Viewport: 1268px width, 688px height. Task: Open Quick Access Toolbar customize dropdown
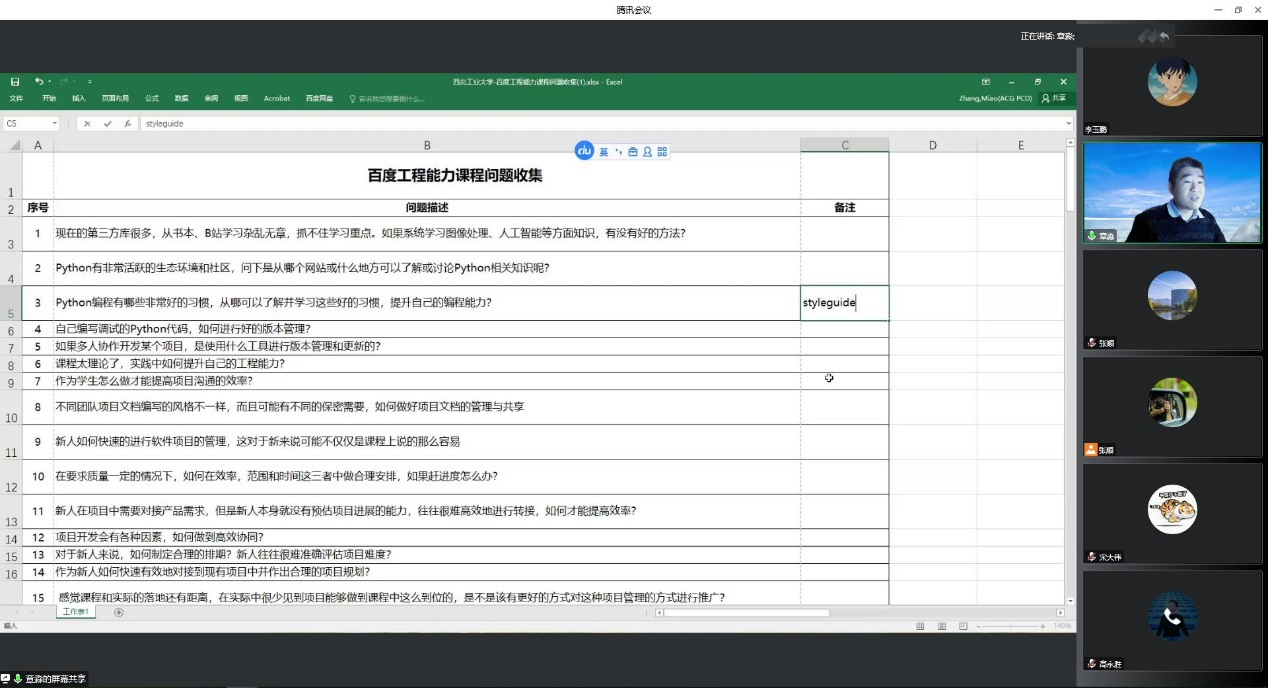tap(89, 82)
